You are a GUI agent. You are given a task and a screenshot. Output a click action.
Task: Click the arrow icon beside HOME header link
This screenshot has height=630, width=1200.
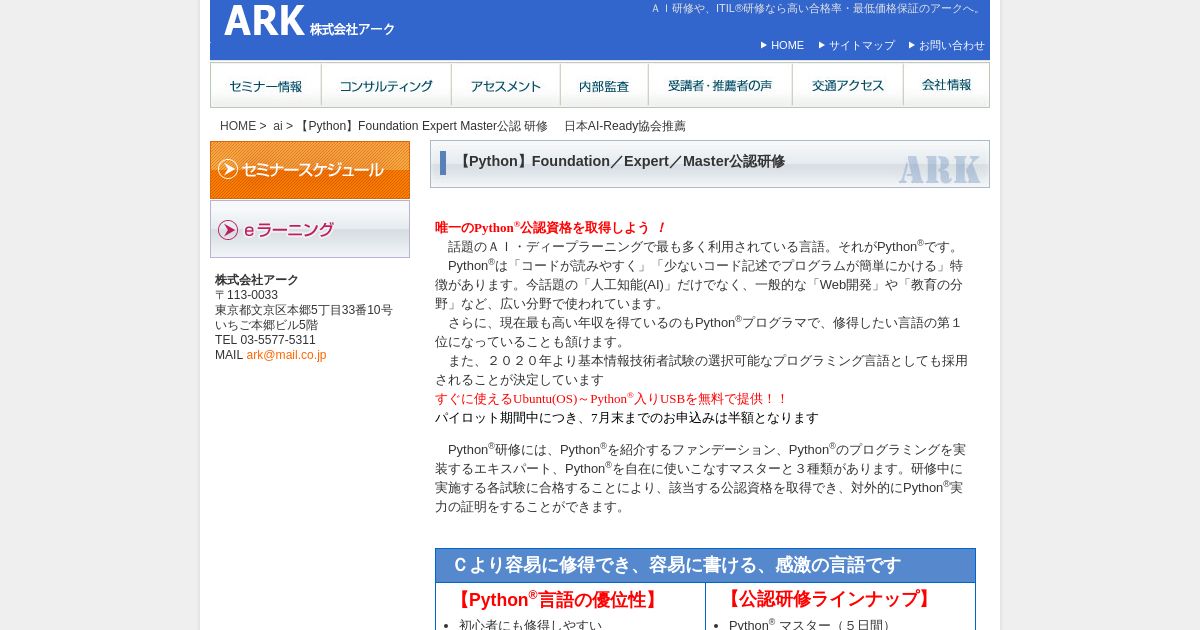[x=764, y=45]
